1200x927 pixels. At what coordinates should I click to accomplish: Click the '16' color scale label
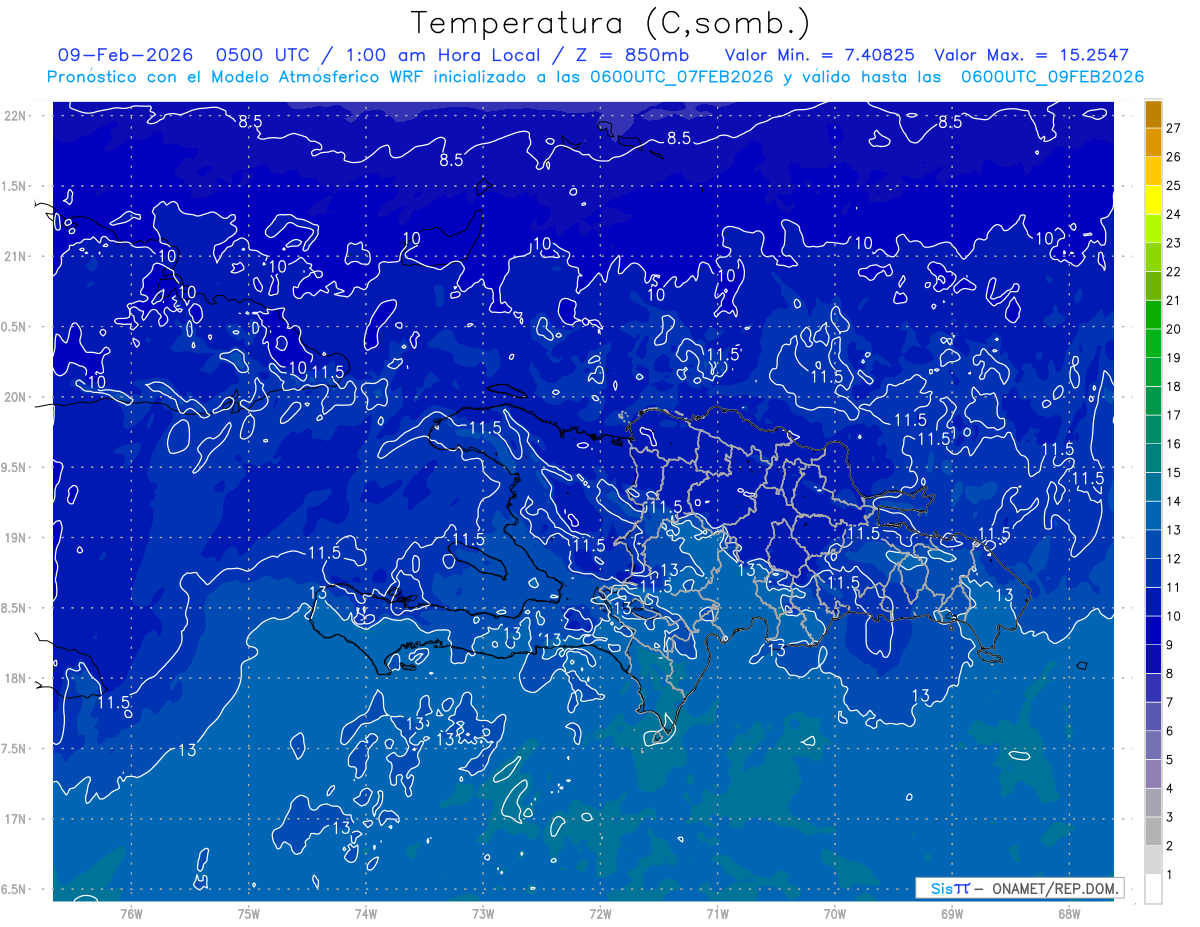1174,444
